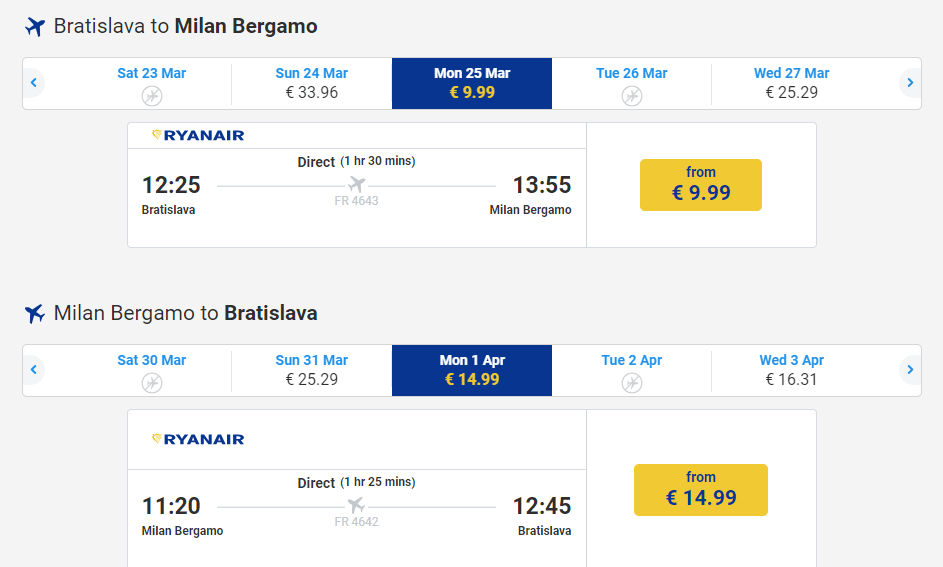
Task: Click the plane icon above flight FR 4643
Action: pos(357,185)
